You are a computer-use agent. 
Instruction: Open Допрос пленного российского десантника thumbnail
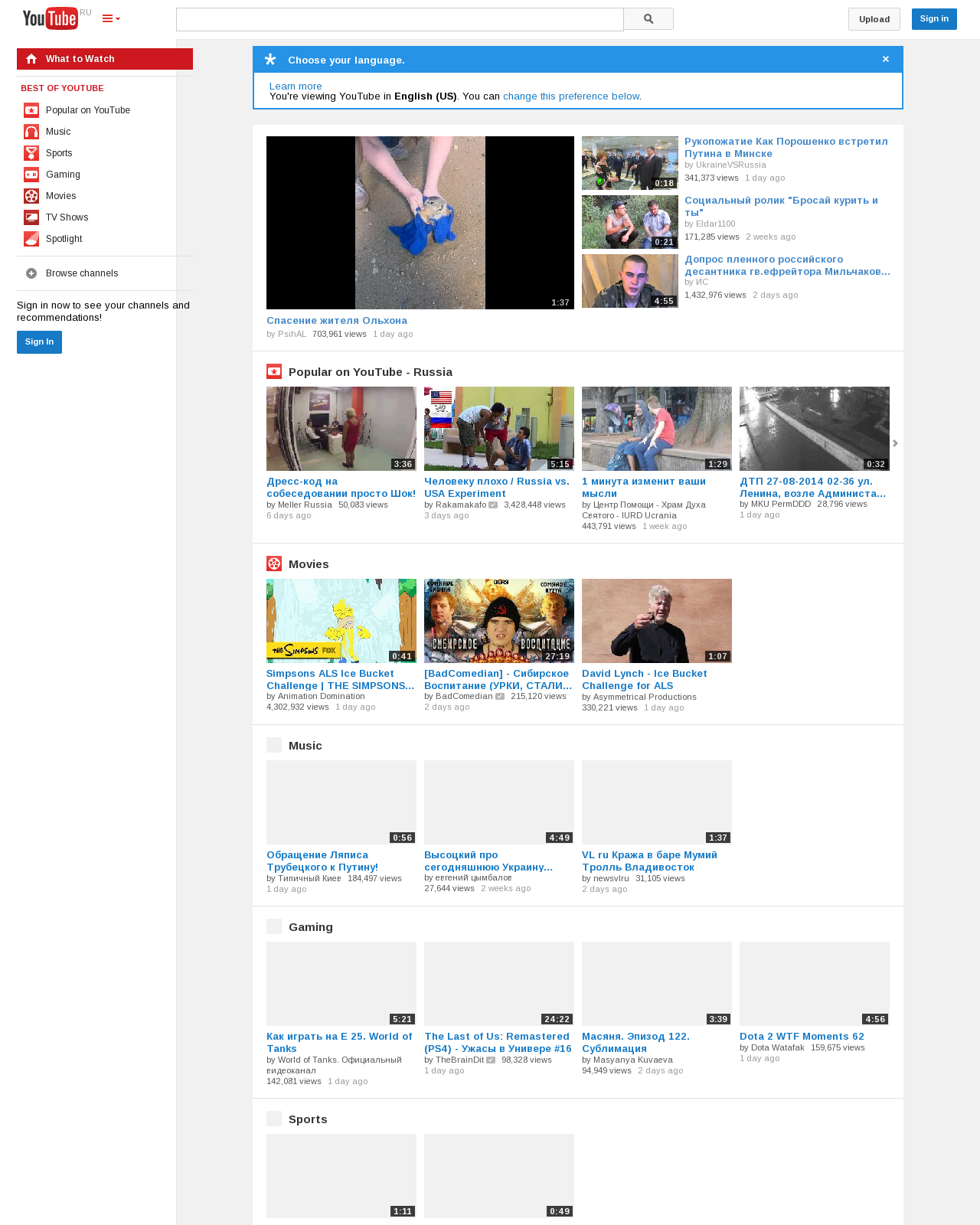click(630, 281)
